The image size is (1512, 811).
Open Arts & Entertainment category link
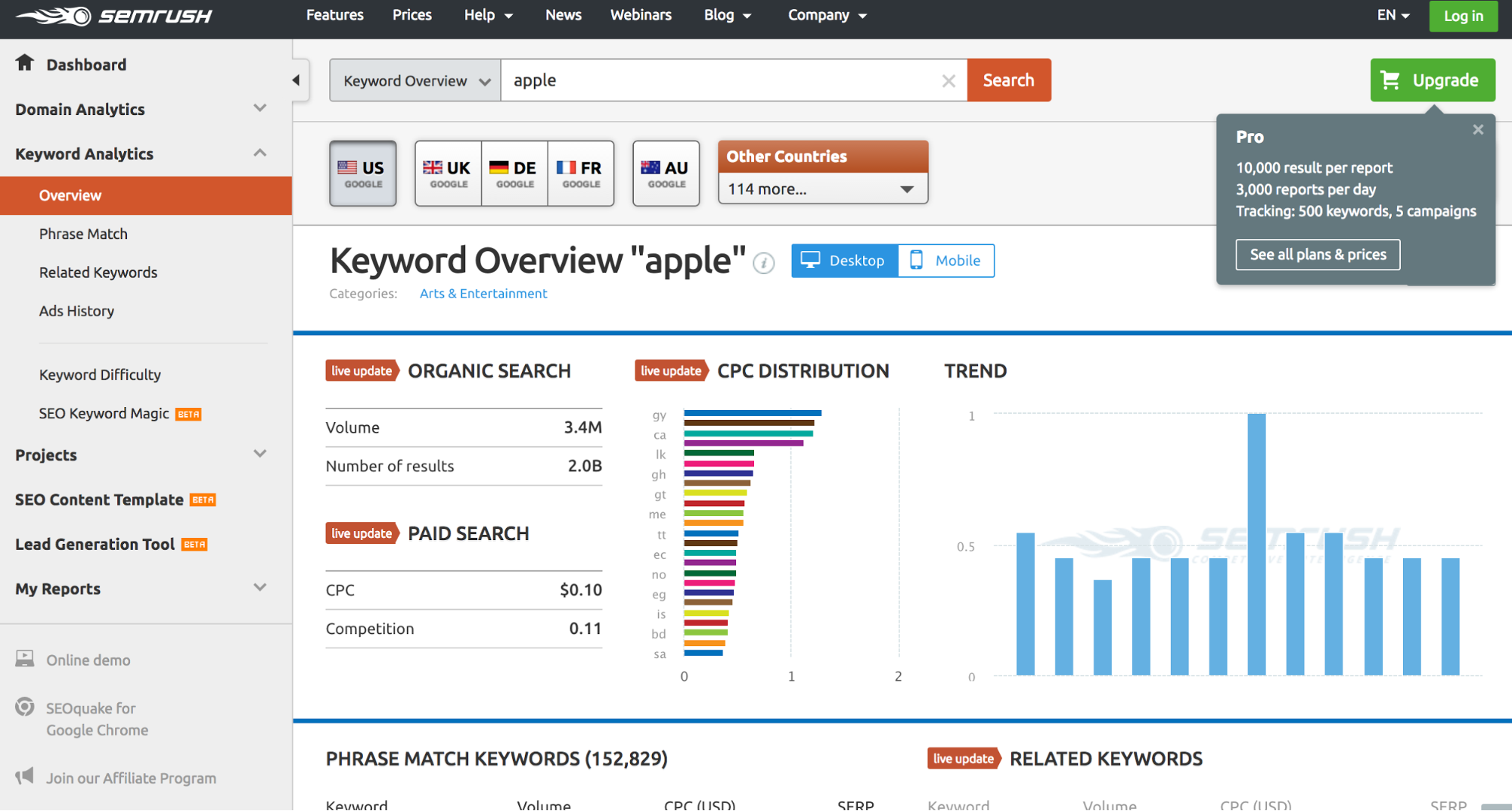coord(483,294)
